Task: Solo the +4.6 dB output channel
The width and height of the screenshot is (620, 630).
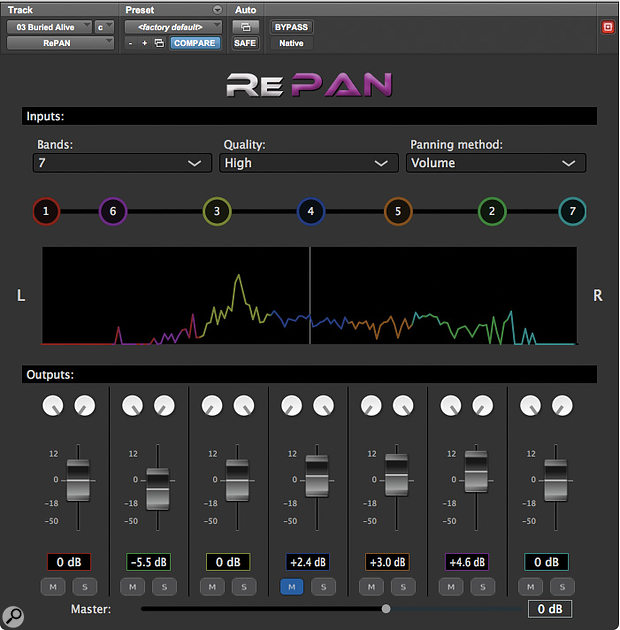Action: [483, 587]
